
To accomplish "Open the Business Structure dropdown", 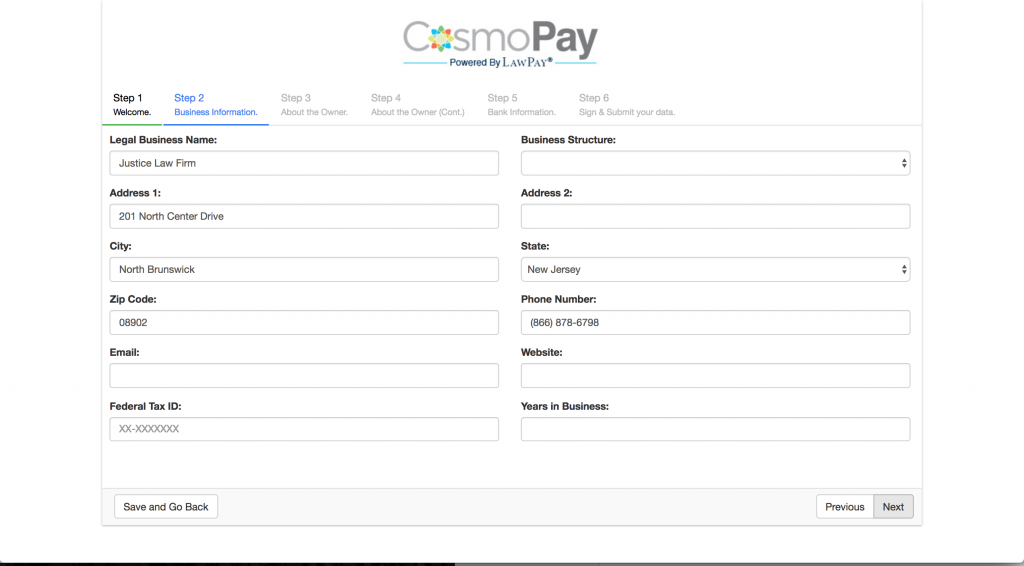I will (x=715, y=163).
